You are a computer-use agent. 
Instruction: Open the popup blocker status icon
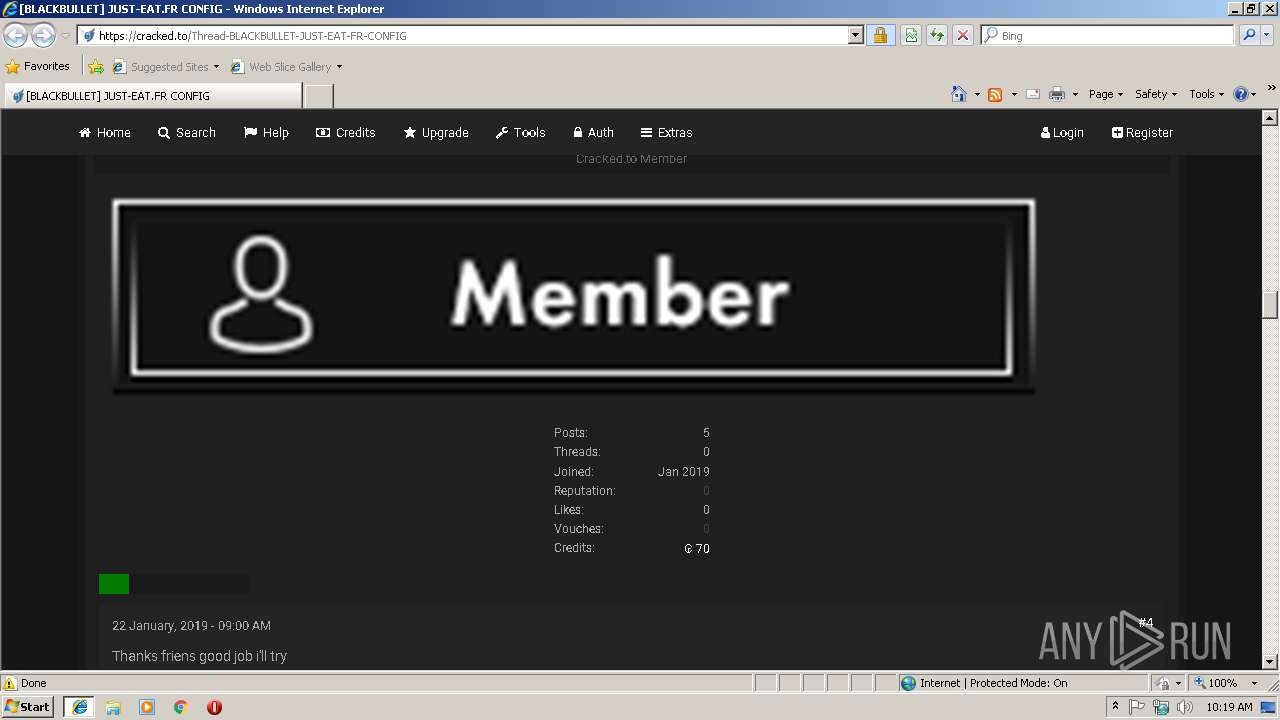click(1163, 683)
